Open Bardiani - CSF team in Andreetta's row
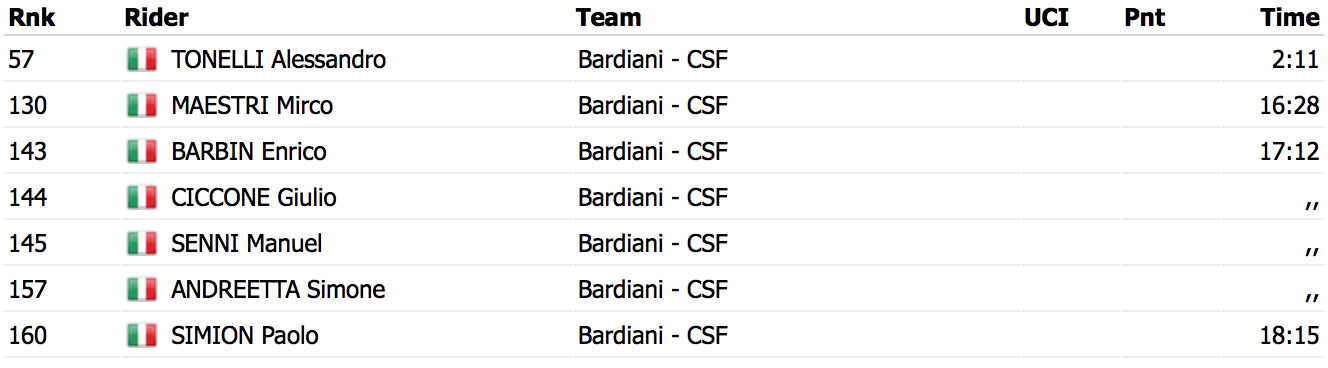This screenshot has height=368, width=1328. coord(653,290)
